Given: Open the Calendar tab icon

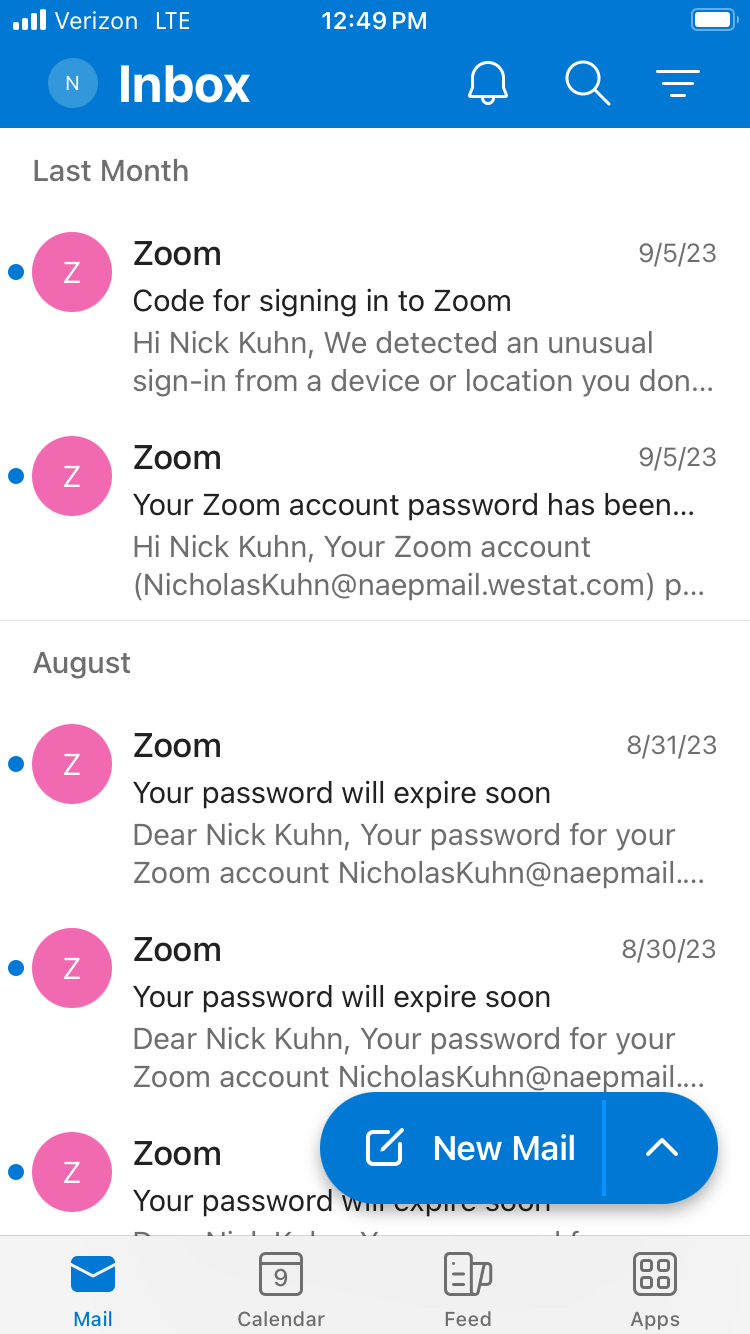Looking at the screenshot, I should (x=281, y=1275).
